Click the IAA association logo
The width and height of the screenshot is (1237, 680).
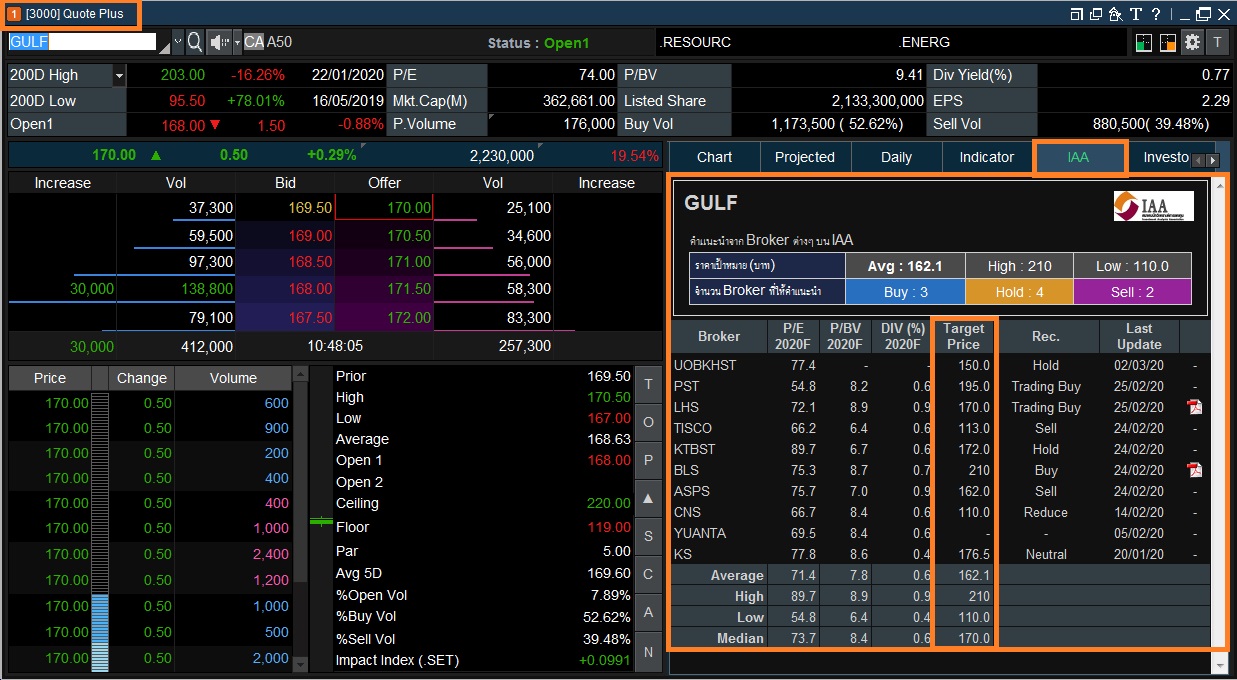[1154, 206]
